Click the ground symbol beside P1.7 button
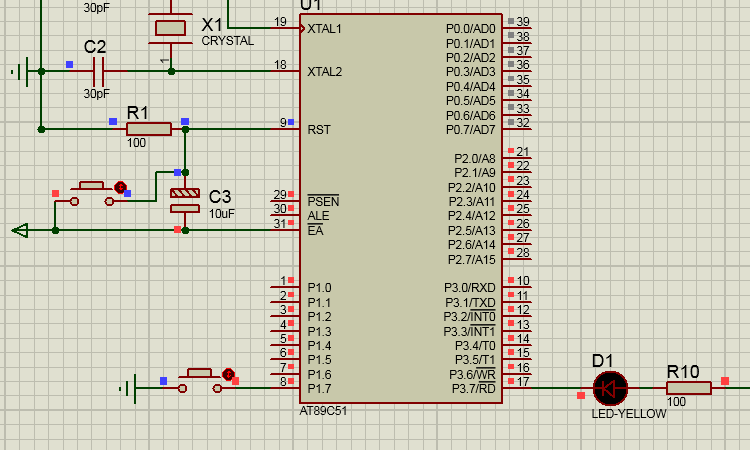Viewport: 750px width, 450px height. tap(128, 388)
